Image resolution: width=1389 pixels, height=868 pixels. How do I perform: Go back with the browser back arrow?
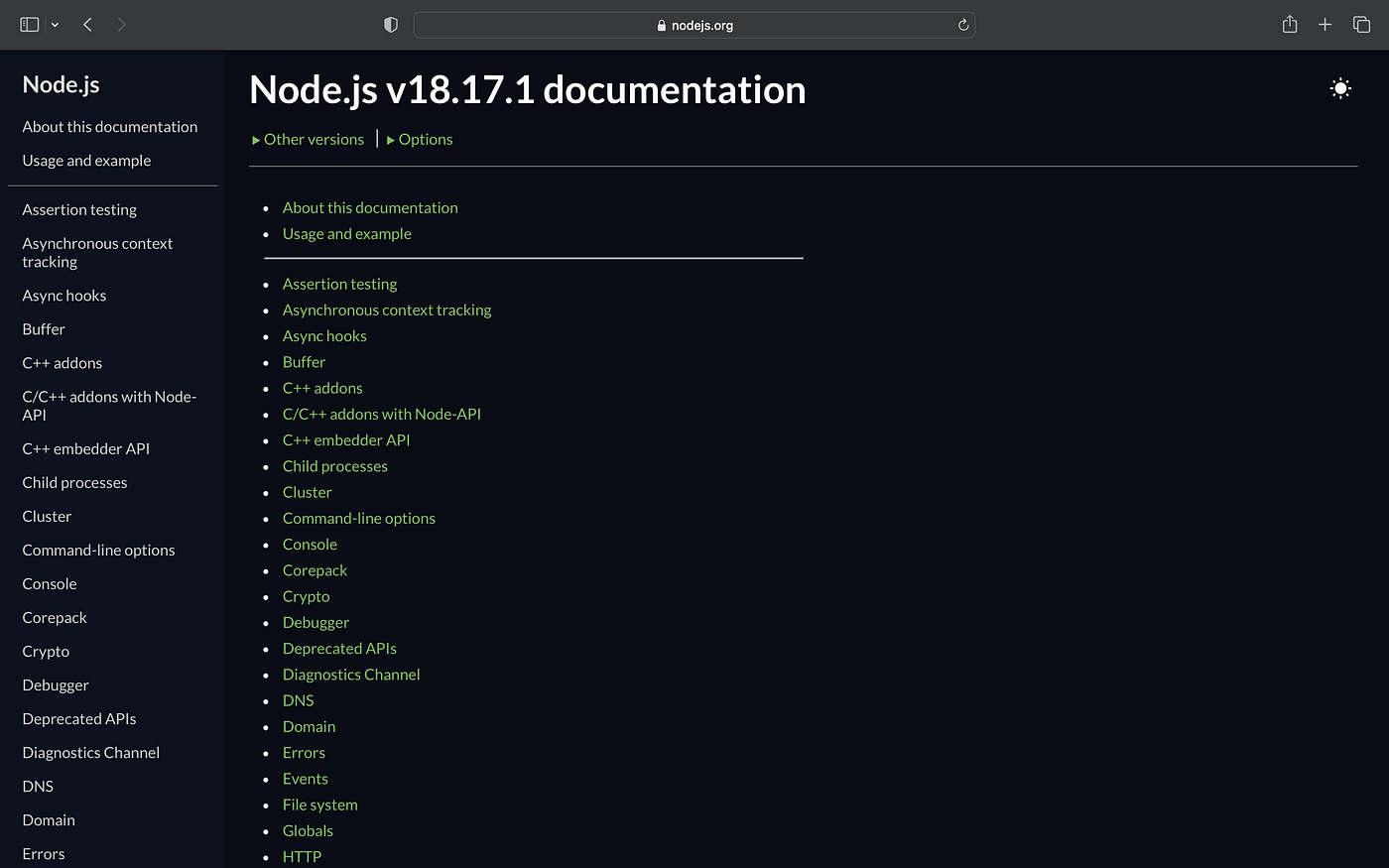tap(88, 25)
